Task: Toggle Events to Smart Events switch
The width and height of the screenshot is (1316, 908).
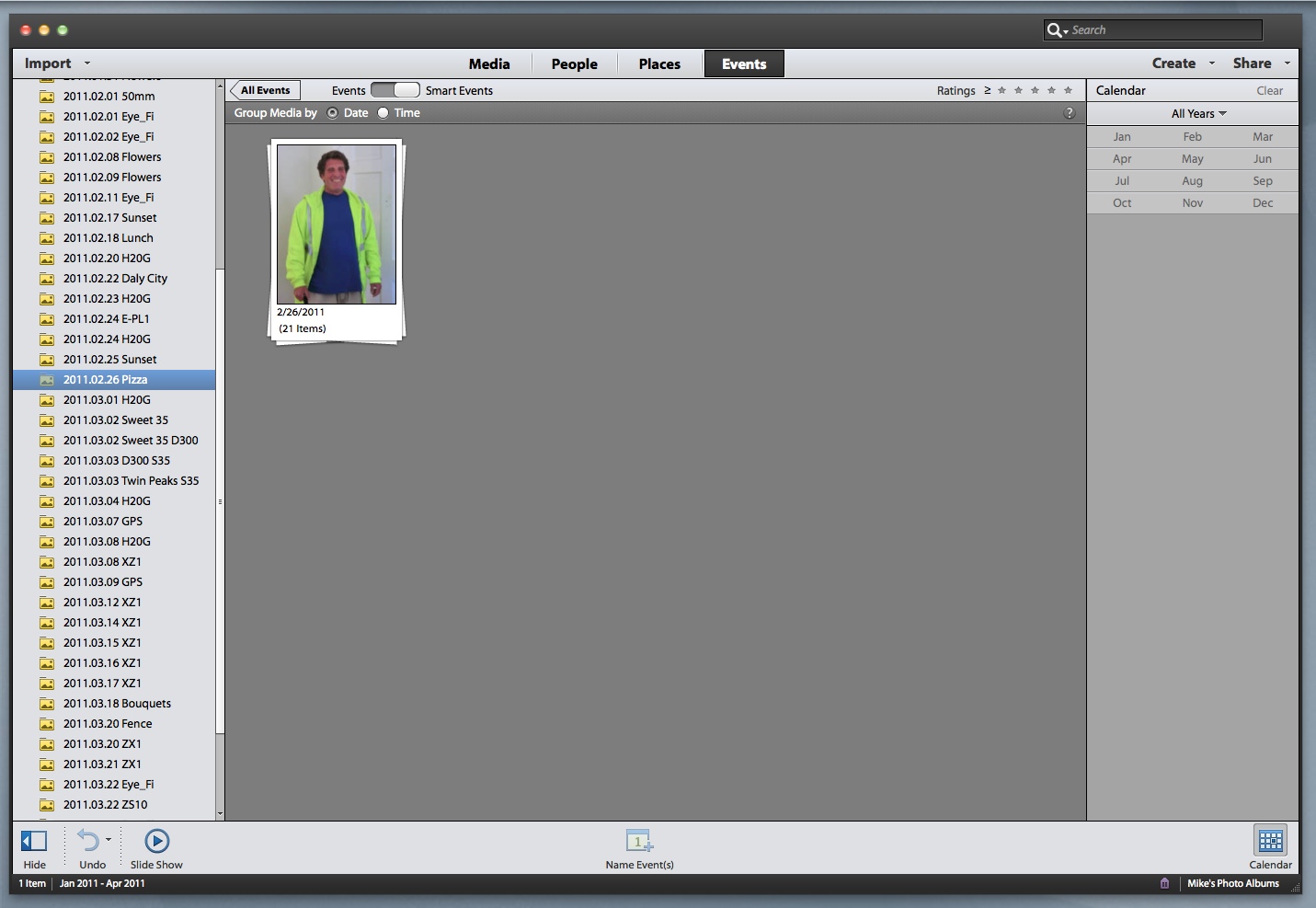Action: (x=395, y=90)
